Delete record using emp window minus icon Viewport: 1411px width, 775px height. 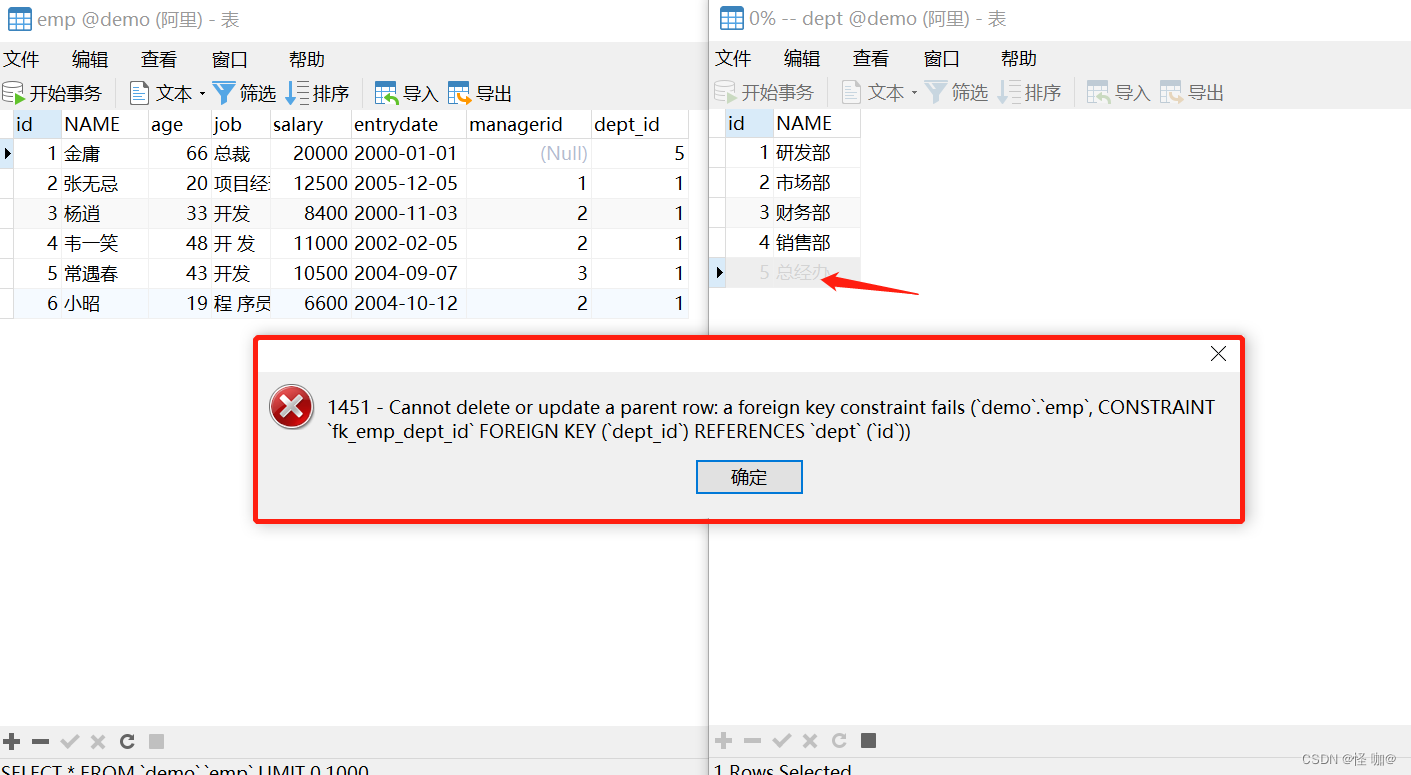[x=40, y=741]
